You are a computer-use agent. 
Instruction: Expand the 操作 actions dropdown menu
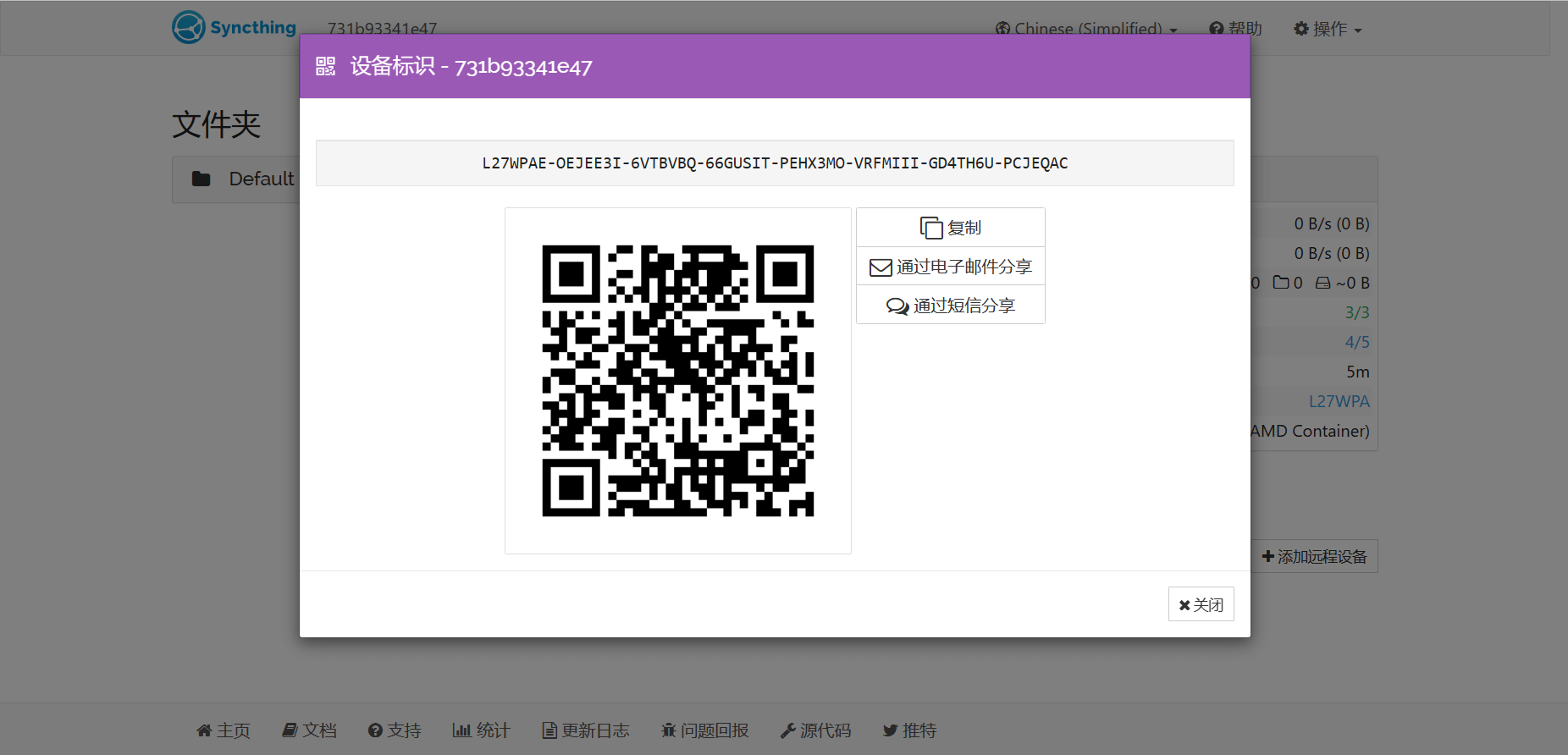coord(1328,29)
